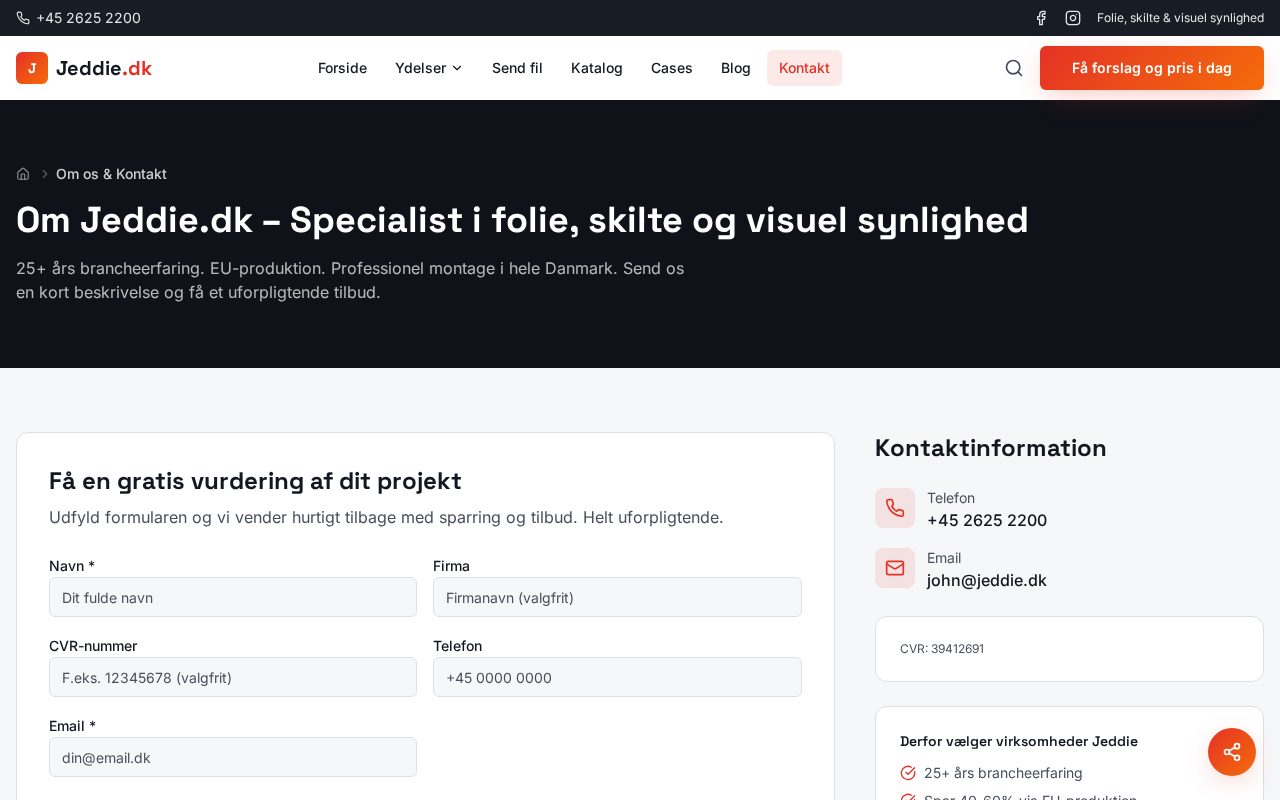Screen dimensions: 1280x800
Task: Click the Om os & Kontakt breadcrumb
Action: click(x=111, y=174)
